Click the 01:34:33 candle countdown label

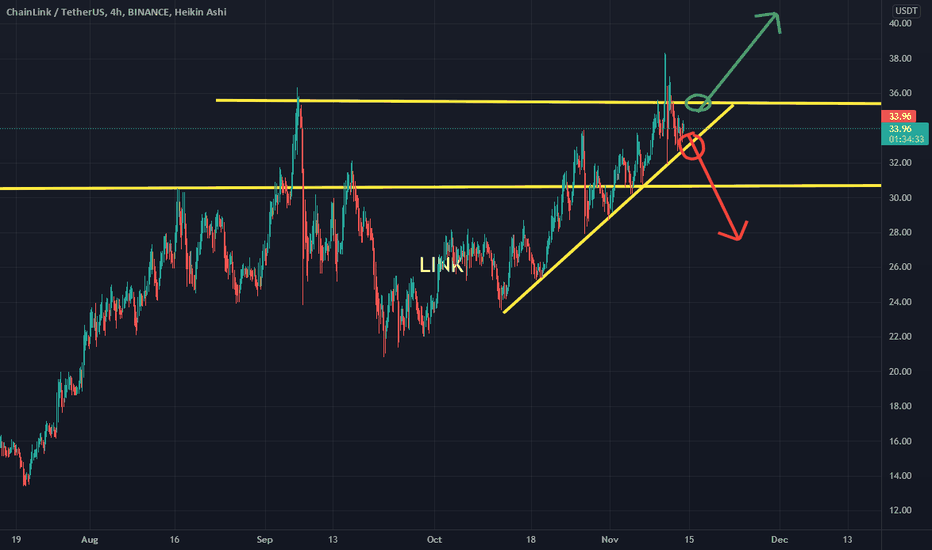tap(905, 139)
